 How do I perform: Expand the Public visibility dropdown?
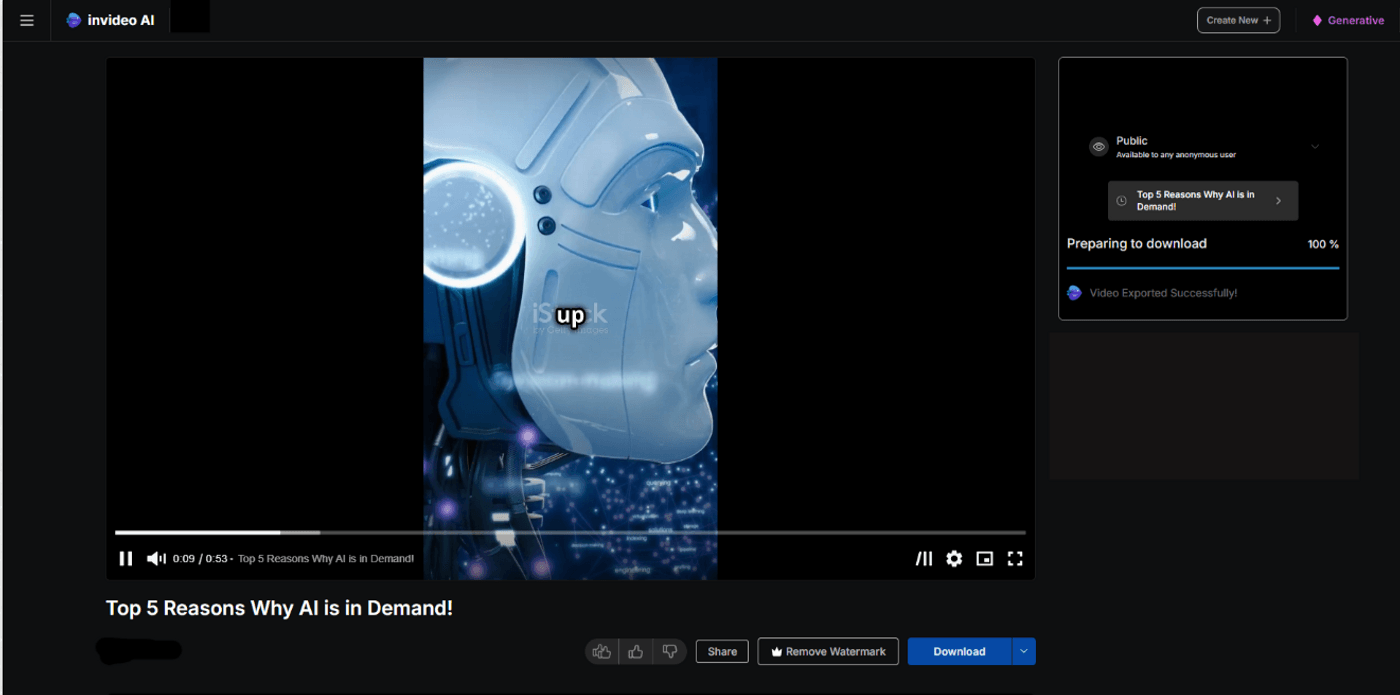(x=1316, y=146)
